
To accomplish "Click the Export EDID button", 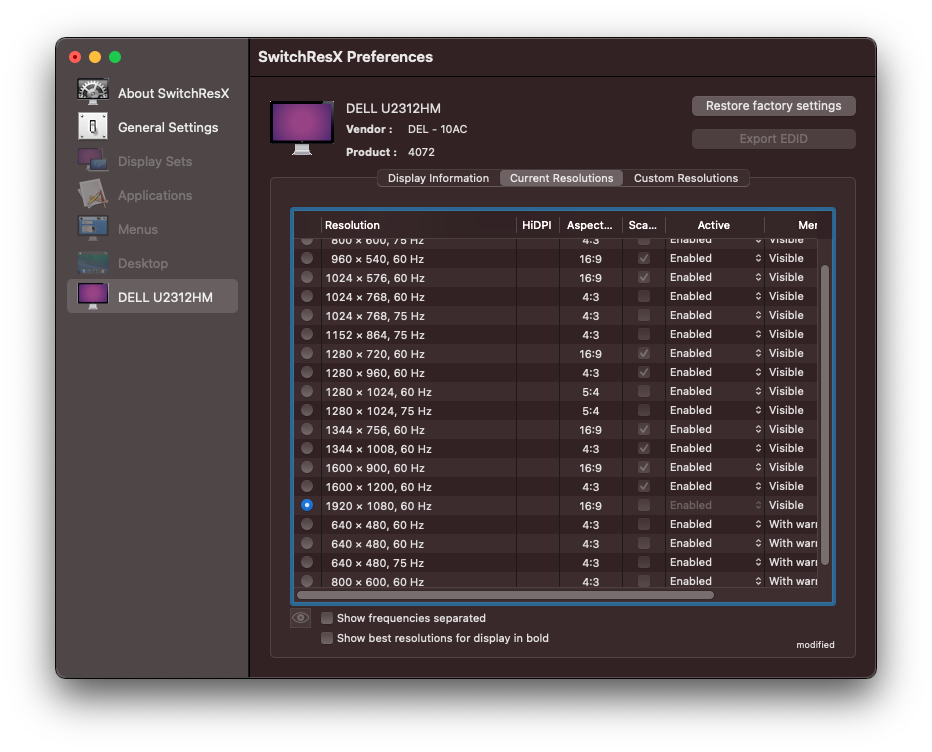I will click(773, 139).
